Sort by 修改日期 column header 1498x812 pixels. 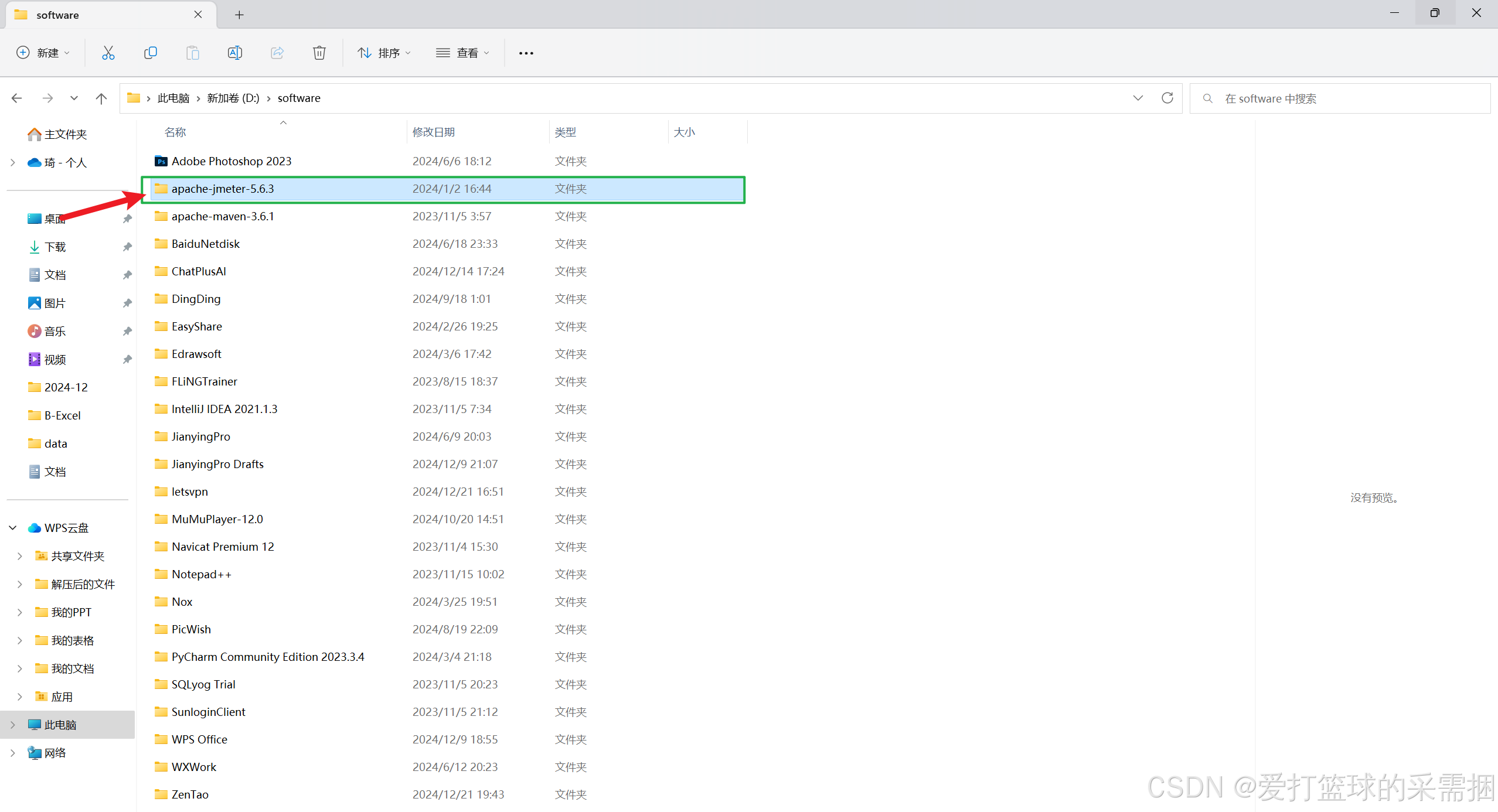tap(434, 132)
